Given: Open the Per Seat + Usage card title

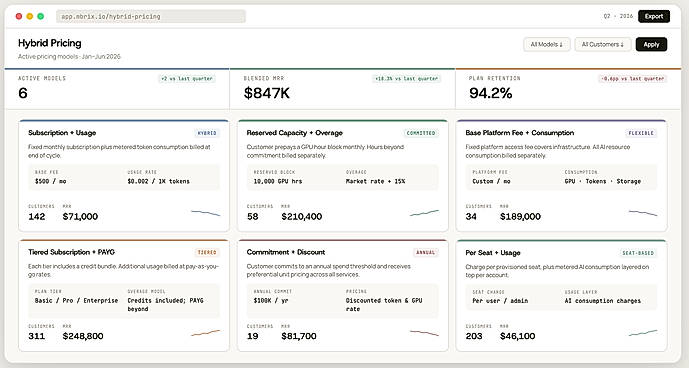Looking at the screenshot, I should [493, 253].
